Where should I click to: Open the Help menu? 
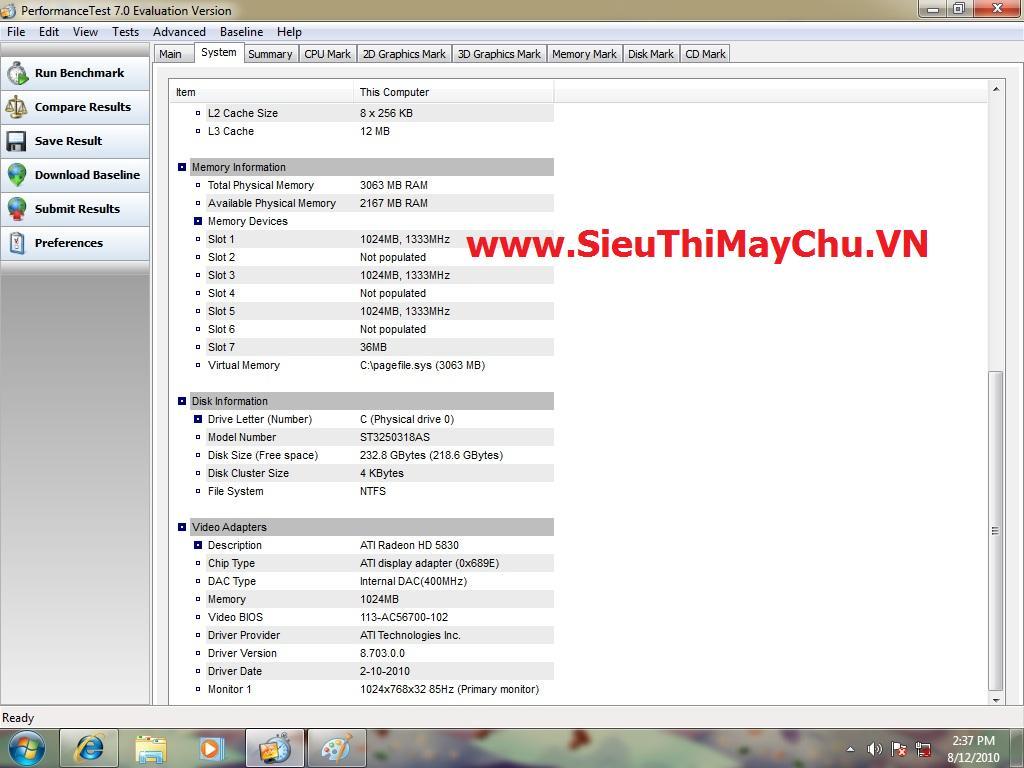point(289,32)
